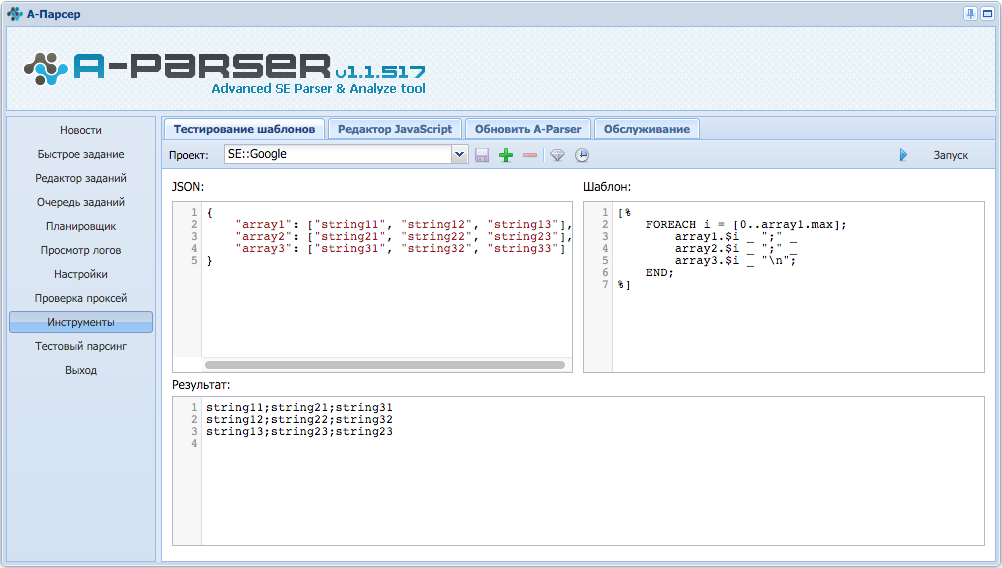Click the diamond icon in the toolbar
1002x568 pixels.
557,155
